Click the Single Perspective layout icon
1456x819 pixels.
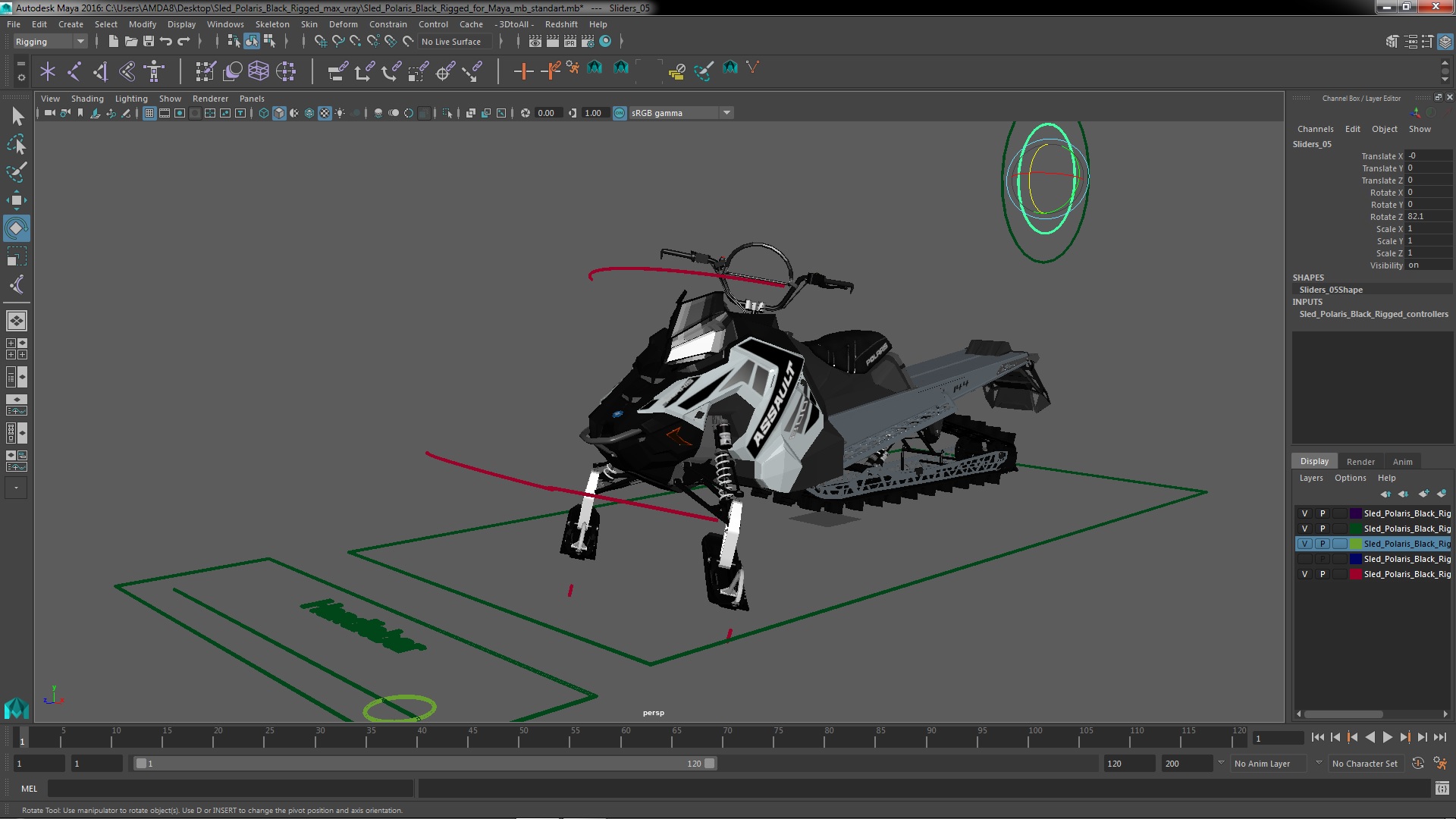17,321
